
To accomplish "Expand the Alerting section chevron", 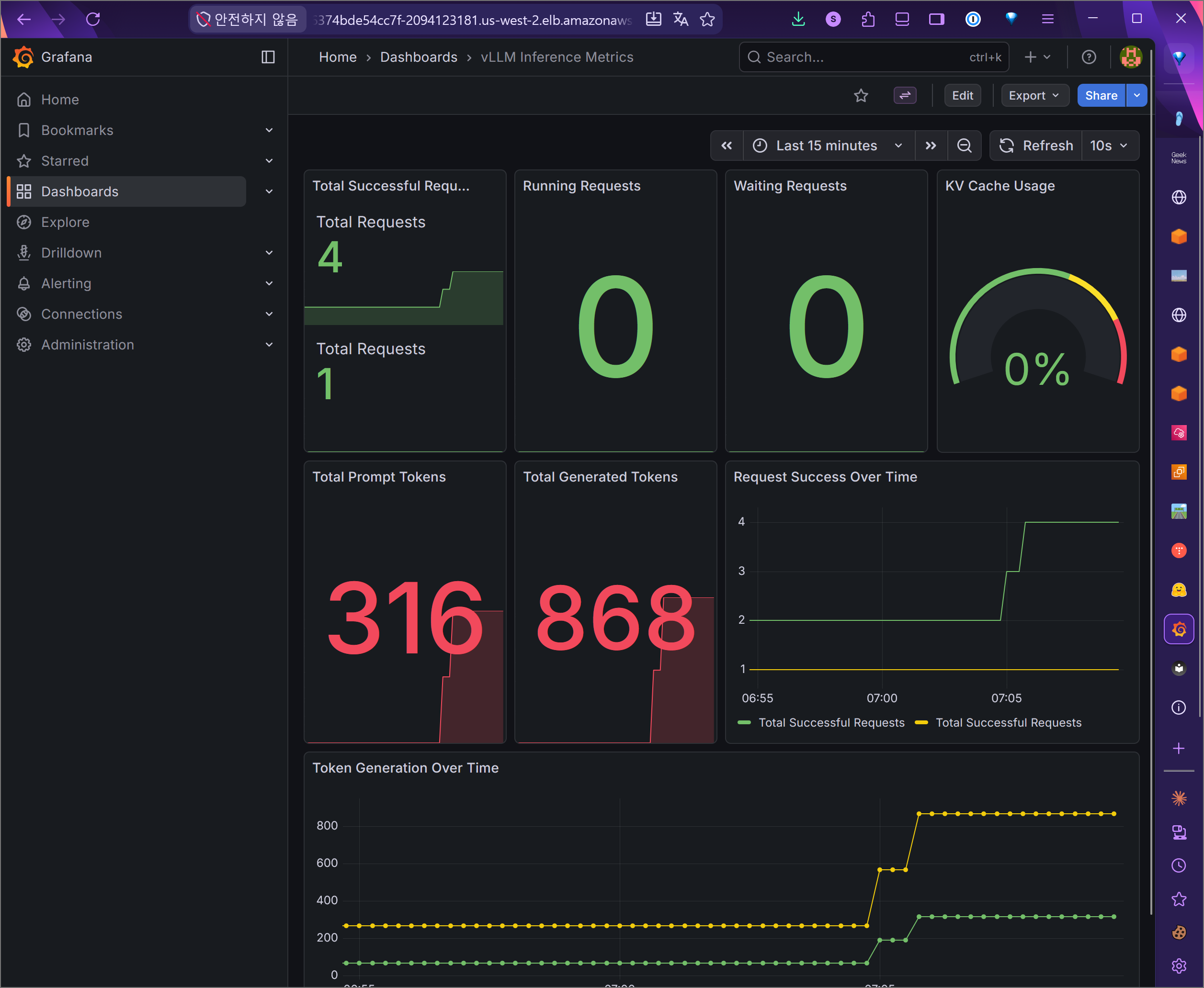I will (x=269, y=283).
